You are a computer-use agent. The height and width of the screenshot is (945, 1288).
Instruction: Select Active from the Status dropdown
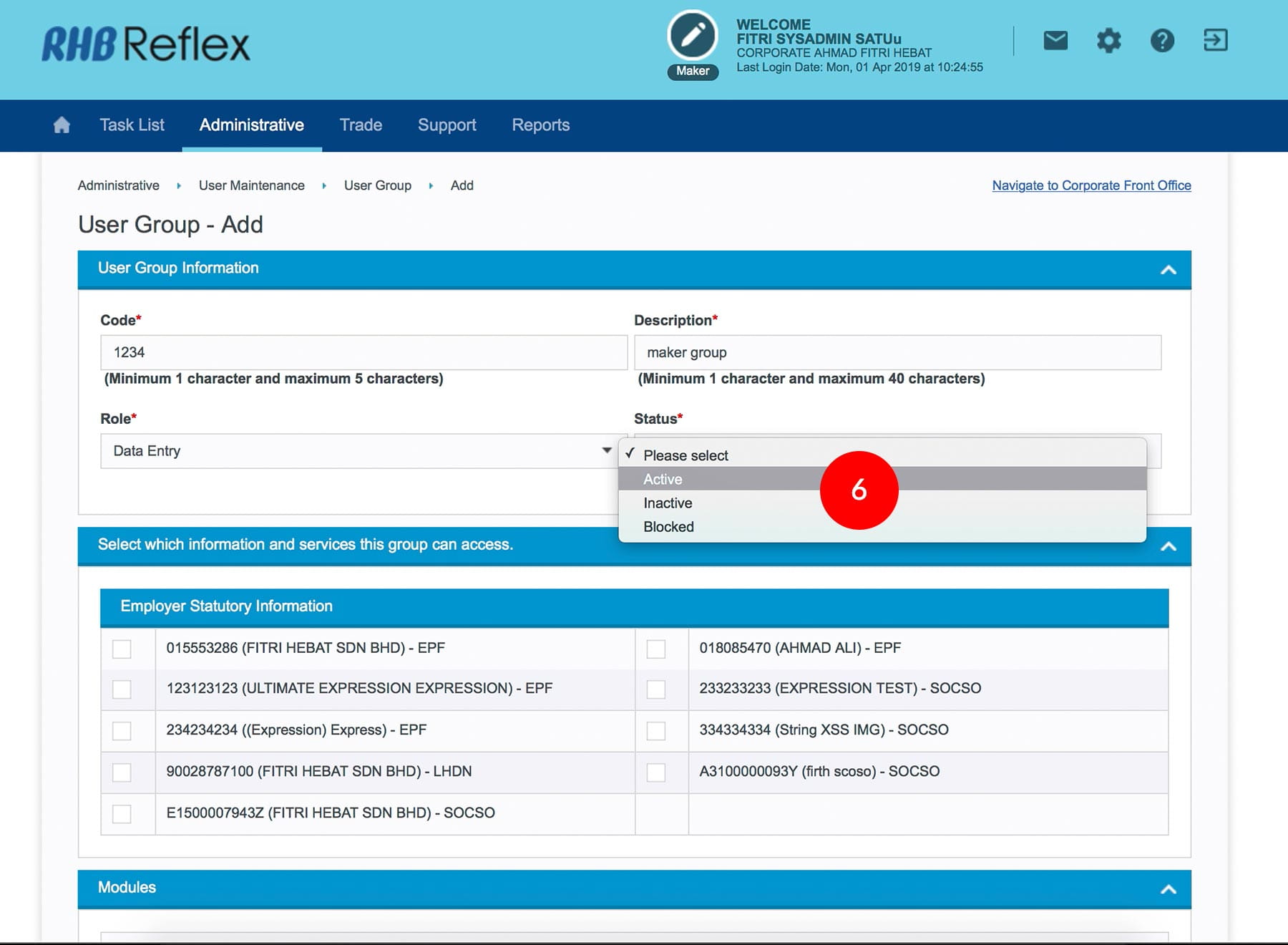(663, 479)
